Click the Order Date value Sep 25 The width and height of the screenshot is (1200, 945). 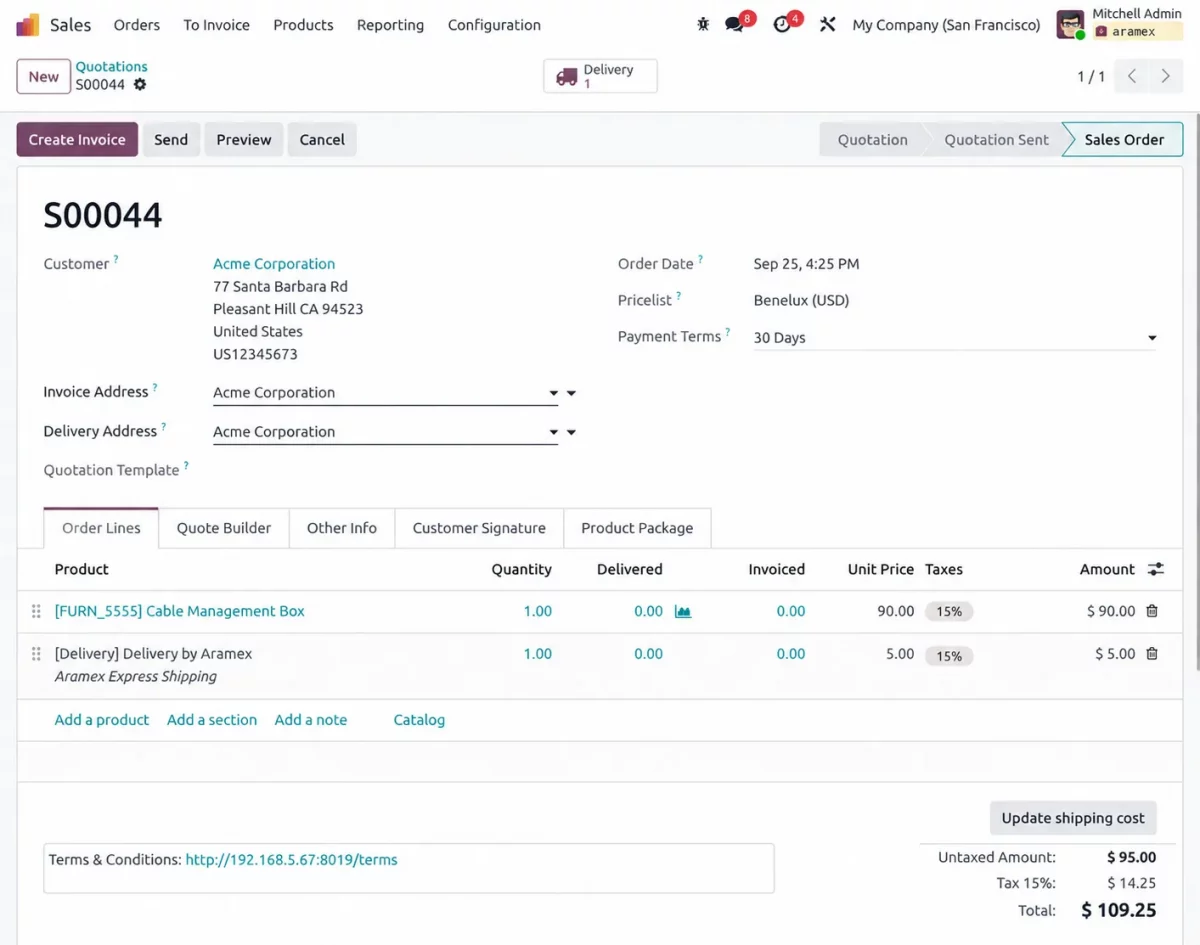(806, 264)
